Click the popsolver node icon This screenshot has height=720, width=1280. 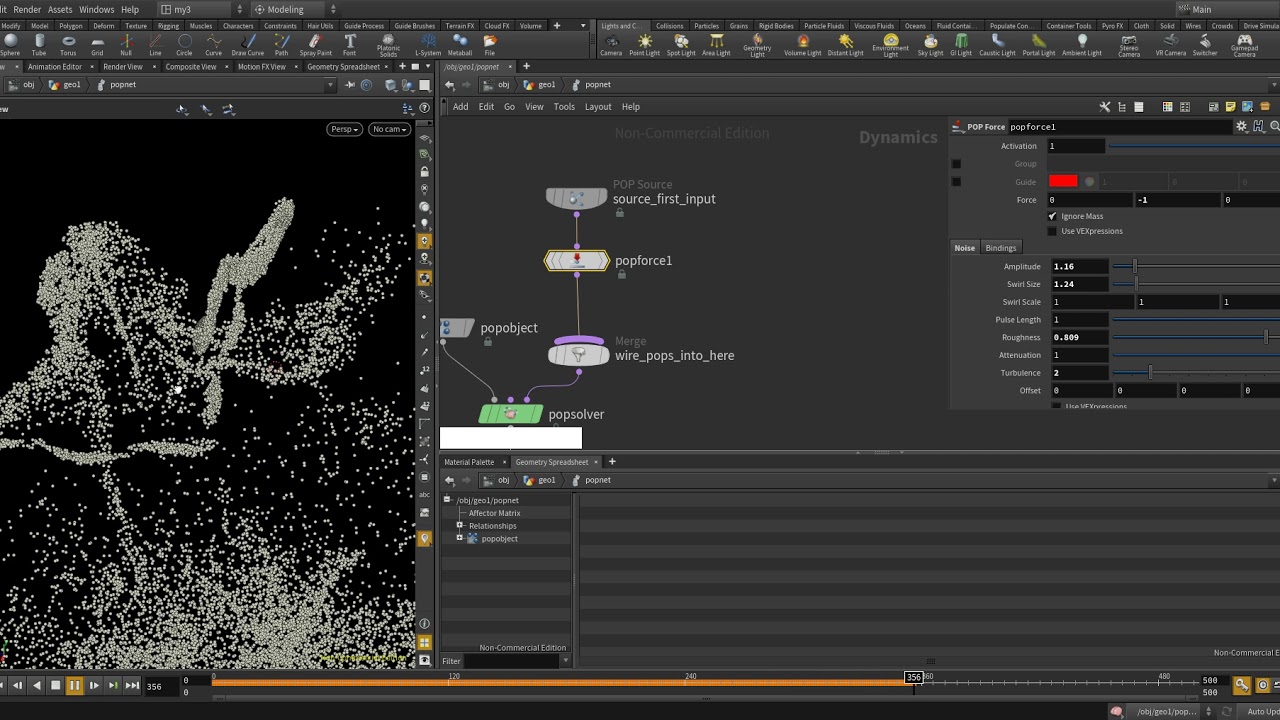point(511,414)
